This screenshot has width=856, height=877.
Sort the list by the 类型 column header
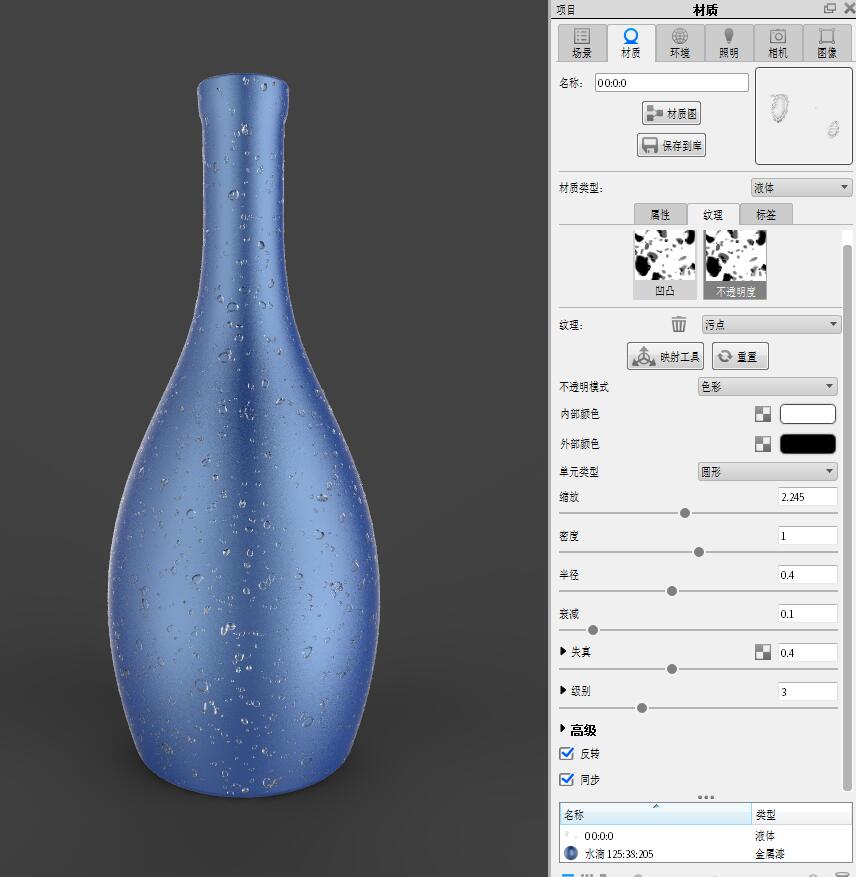(x=802, y=814)
